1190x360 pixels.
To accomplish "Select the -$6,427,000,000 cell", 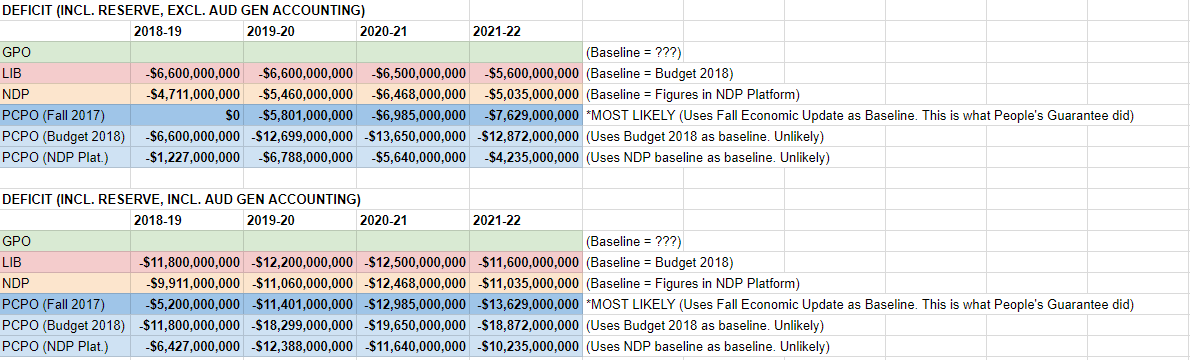I will tap(187, 347).
